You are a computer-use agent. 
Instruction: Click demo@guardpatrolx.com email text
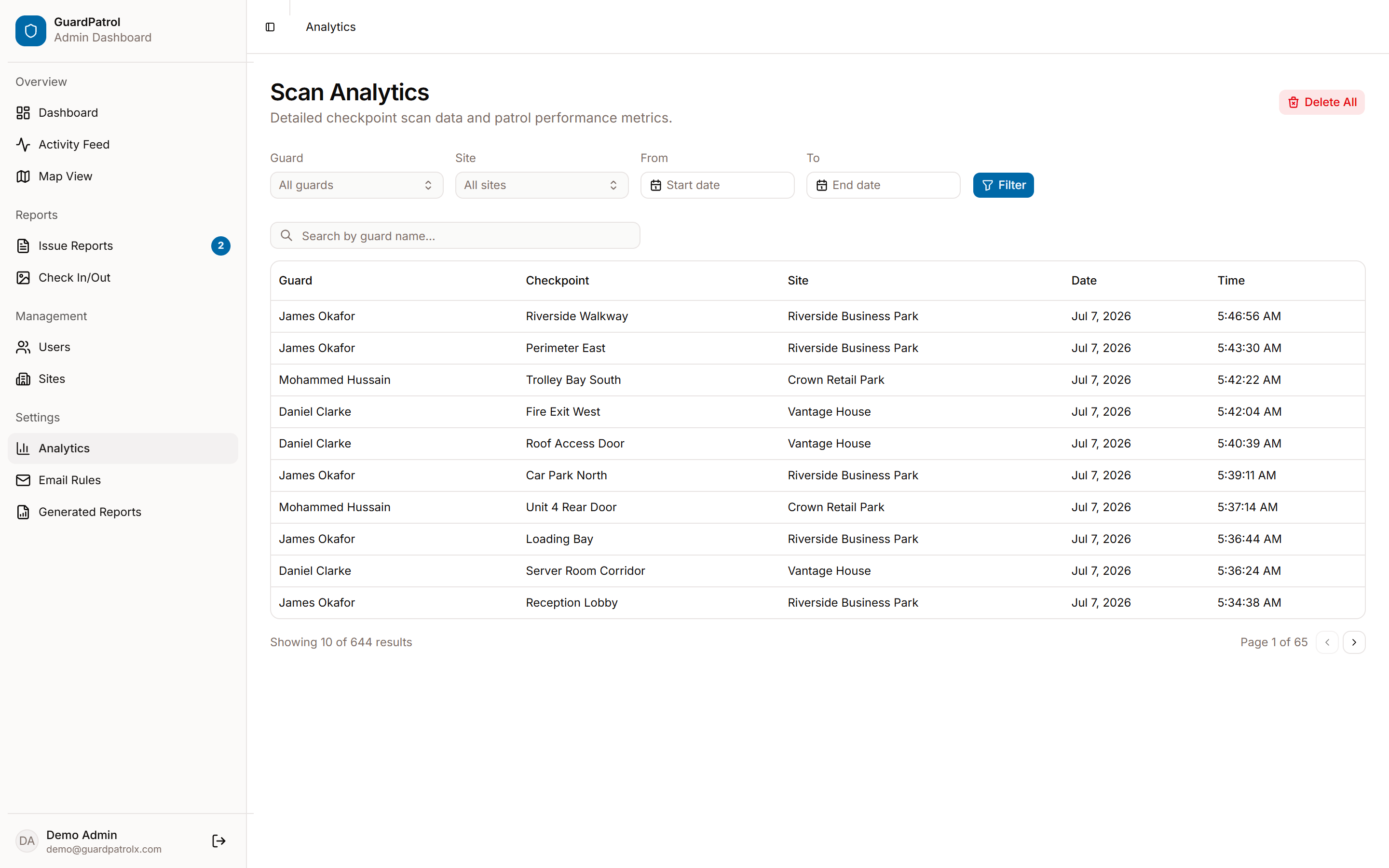[x=104, y=849]
